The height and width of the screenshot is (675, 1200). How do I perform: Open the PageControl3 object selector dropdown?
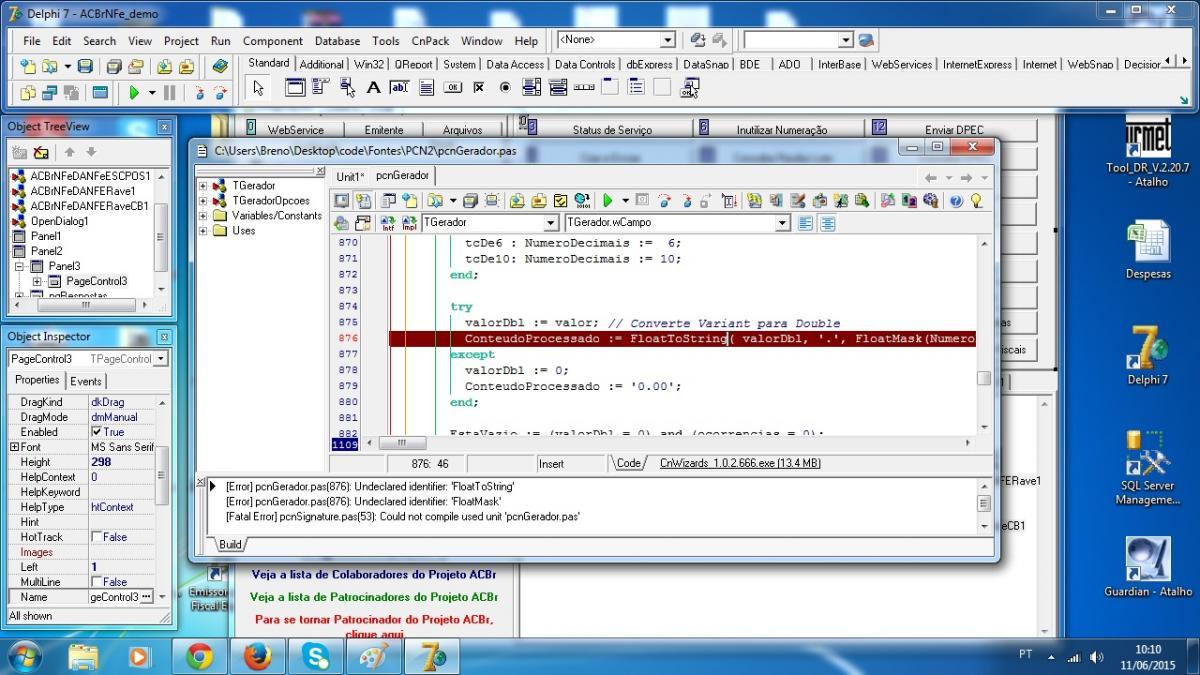point(161,359)
